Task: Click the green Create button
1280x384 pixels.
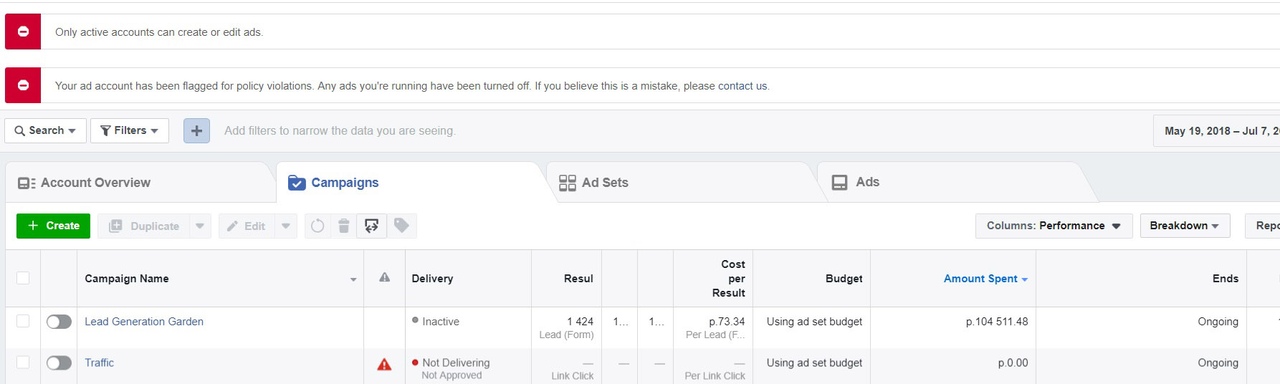Action: coord(53,226)
